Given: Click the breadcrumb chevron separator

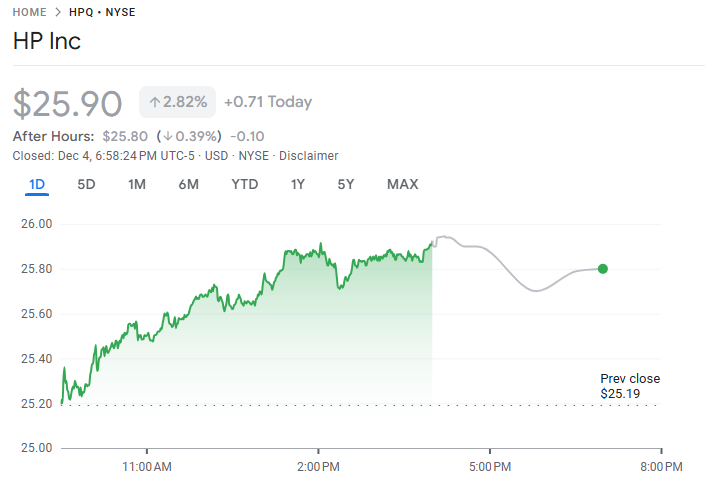Looking at the screenshot, I should click(x=58, y=12).
